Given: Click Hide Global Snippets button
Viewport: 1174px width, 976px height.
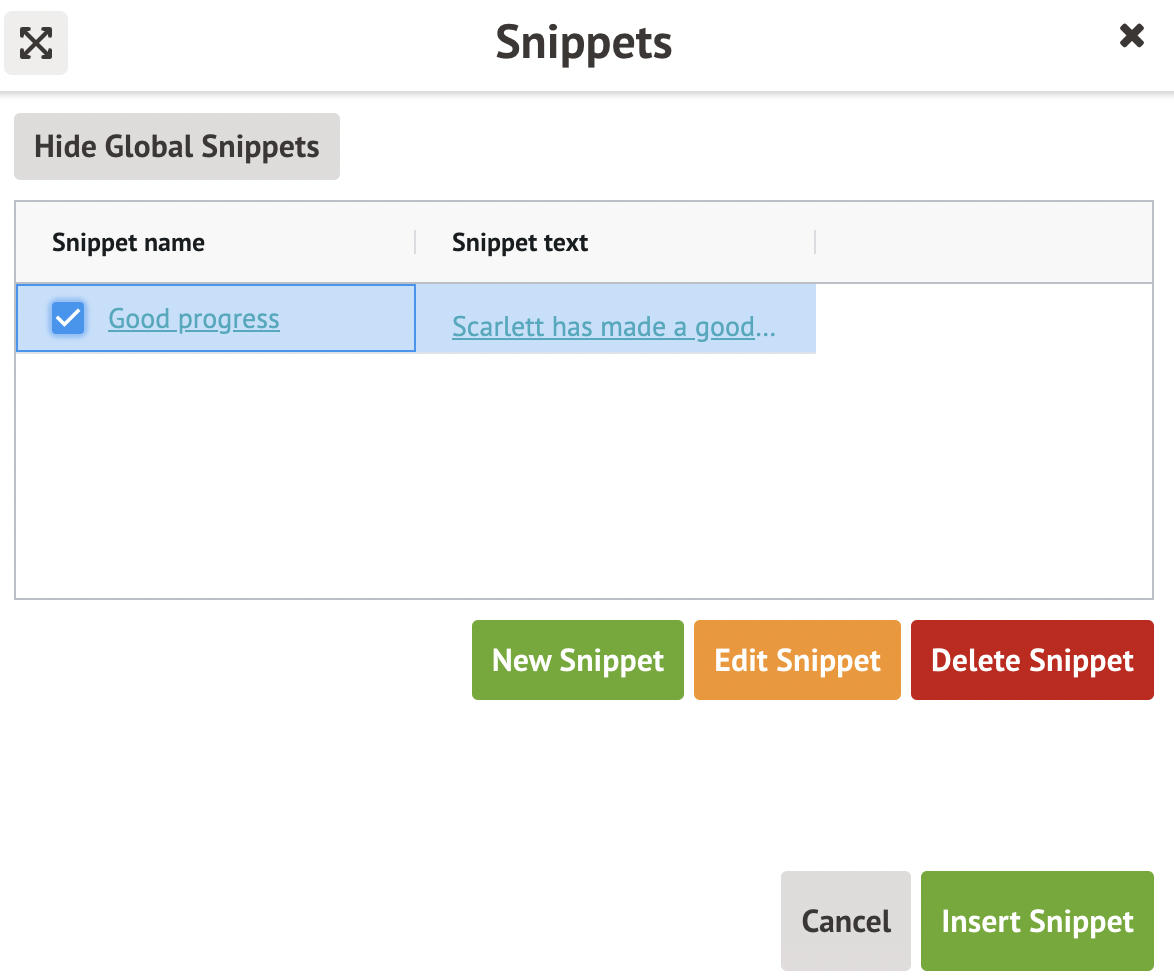Looking at the screenshot, I should pyautogui.click(x=177, y=147).
